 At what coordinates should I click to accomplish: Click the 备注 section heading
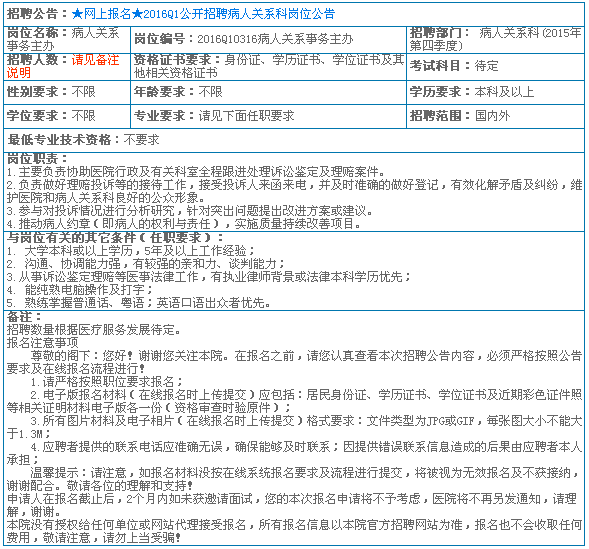(x=24, y=316)
